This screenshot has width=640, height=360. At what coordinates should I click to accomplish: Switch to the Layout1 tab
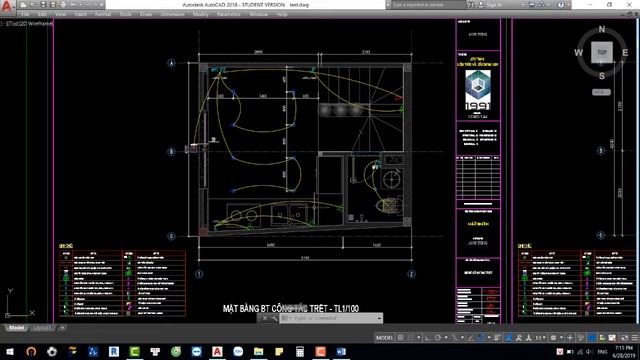42,328
